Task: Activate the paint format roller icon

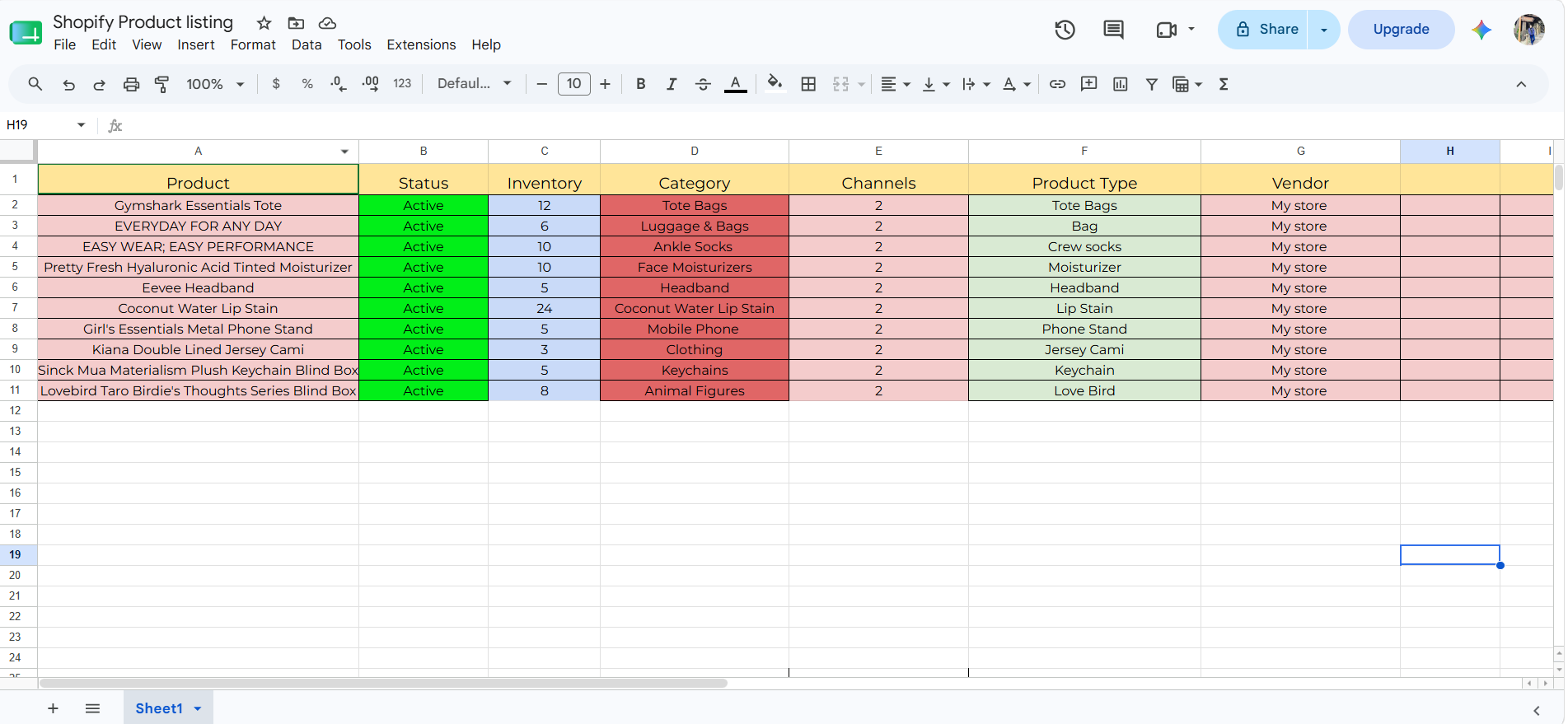Action: click(162, 84)
